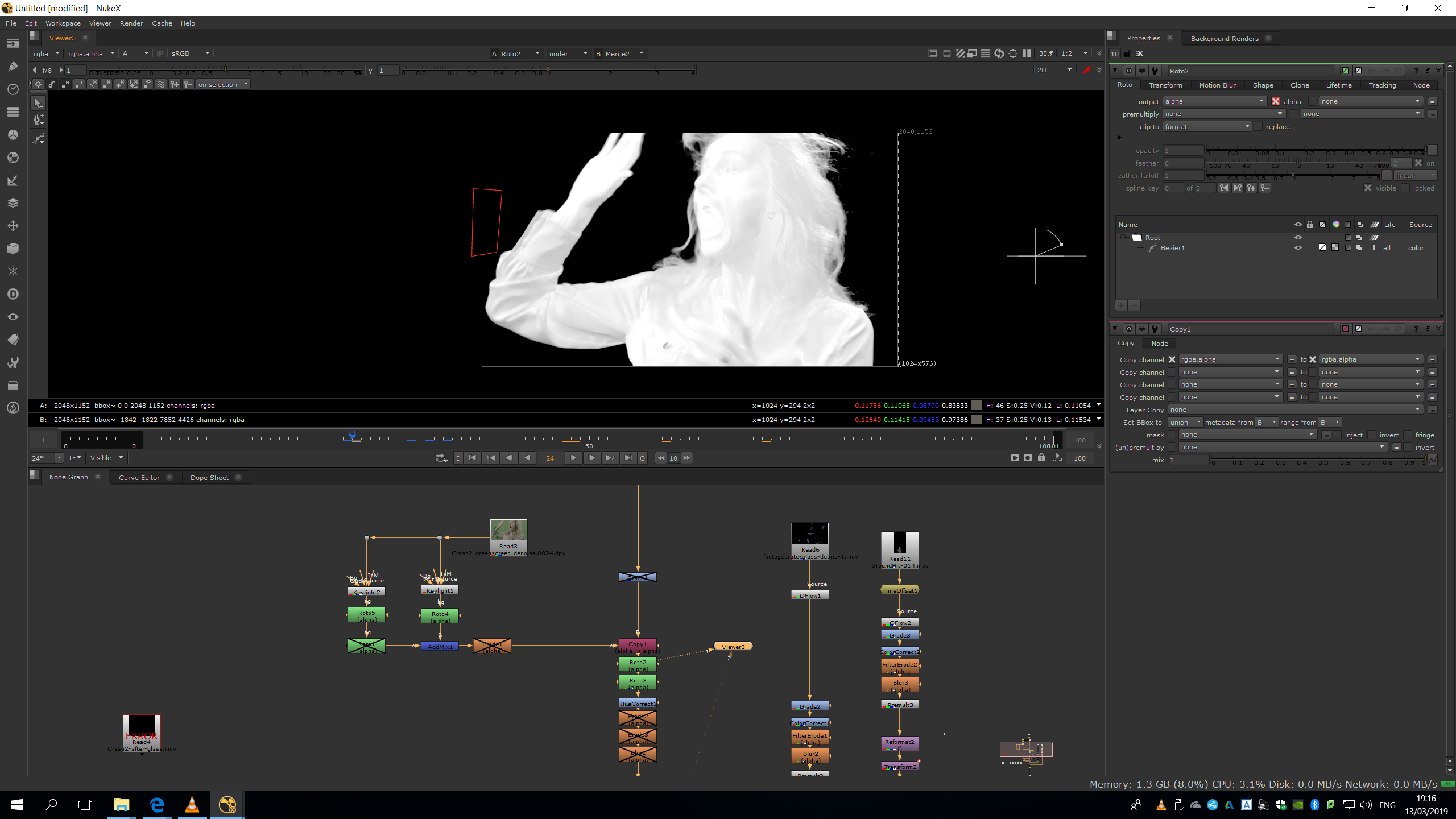Image resolution: width=1456 pixels, height=819 pixels.
Task: Go to the last frame button
Action: coord(628,458)
